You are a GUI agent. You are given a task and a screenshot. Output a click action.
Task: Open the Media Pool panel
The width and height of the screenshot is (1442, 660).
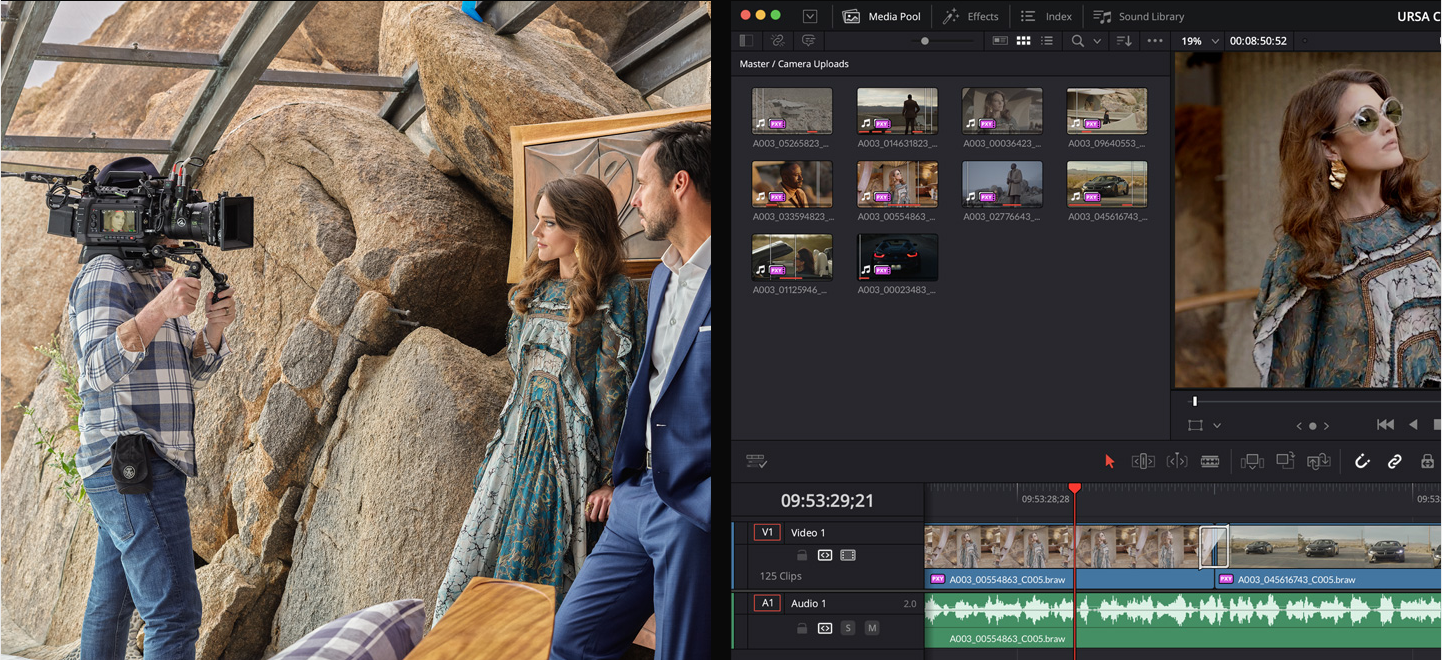click(x=880, y=16)
